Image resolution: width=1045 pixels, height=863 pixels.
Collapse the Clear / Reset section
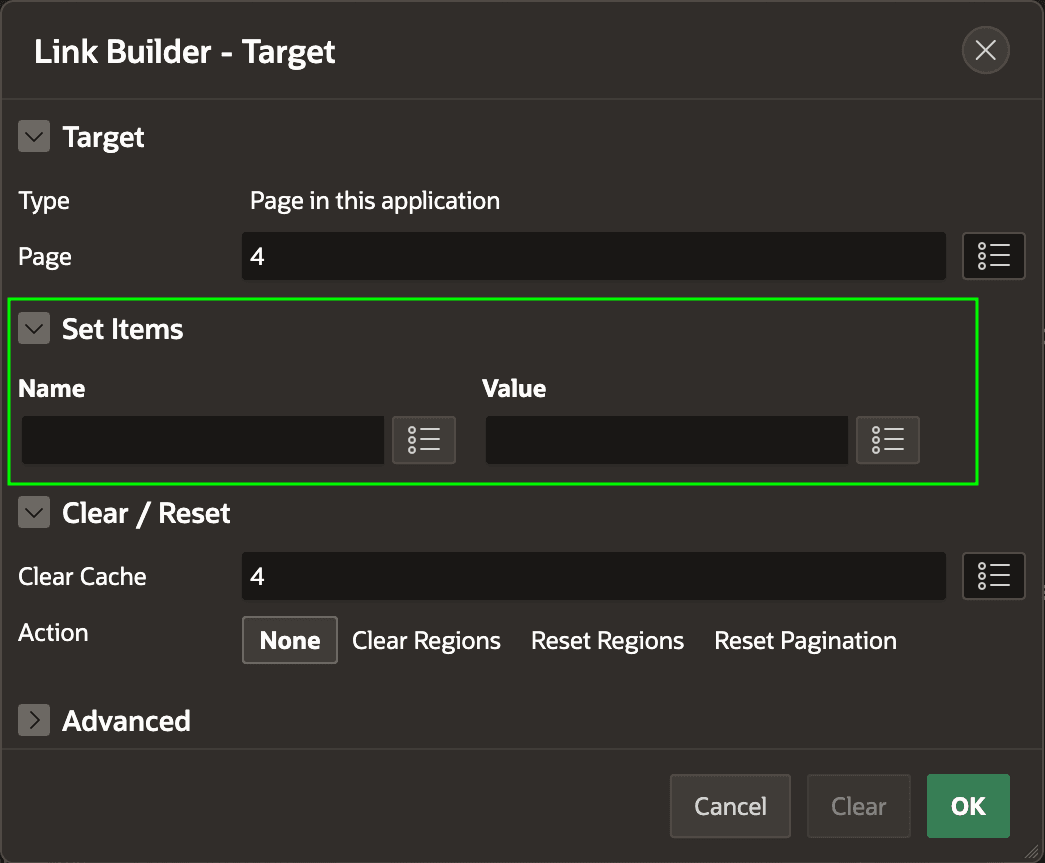point(34,512)
